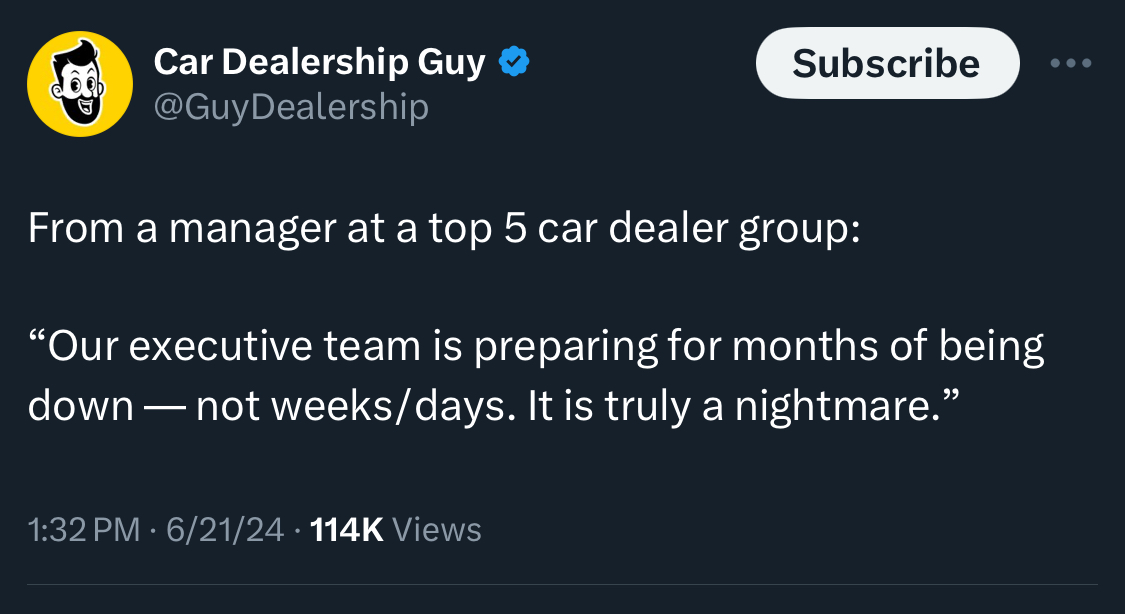The height and width of the screenshot is (614, 1125).
Task: Click the words 'months of being' in quote
Action: click(x=888, y=346)
